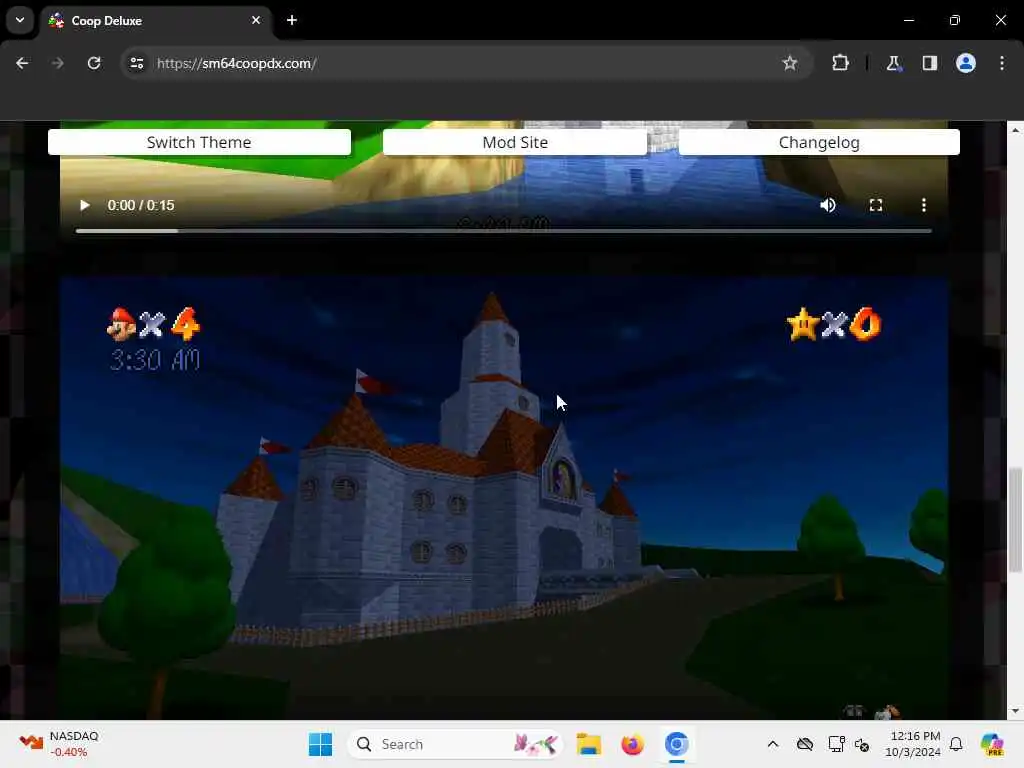
Task: Click the scrollbar down arrow
Action: pos(1015,711)
